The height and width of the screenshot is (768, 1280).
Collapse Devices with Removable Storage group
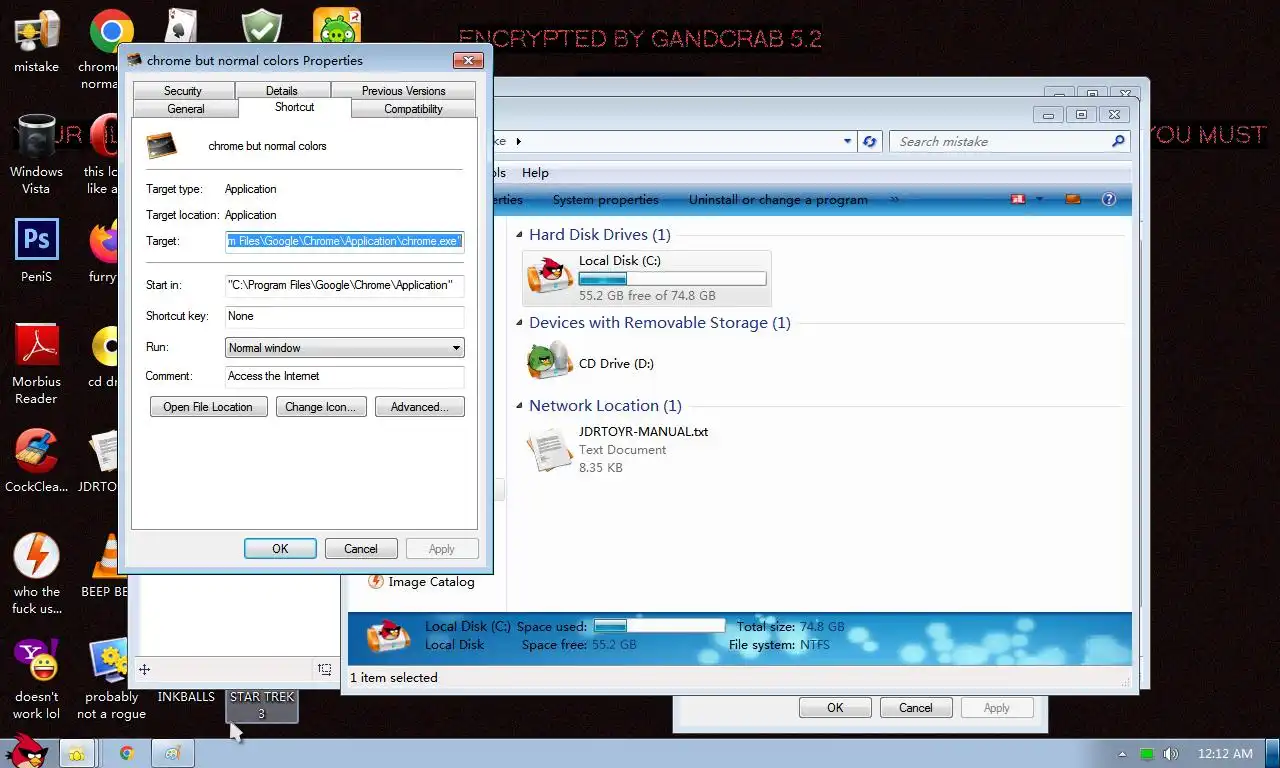point(519,323)
